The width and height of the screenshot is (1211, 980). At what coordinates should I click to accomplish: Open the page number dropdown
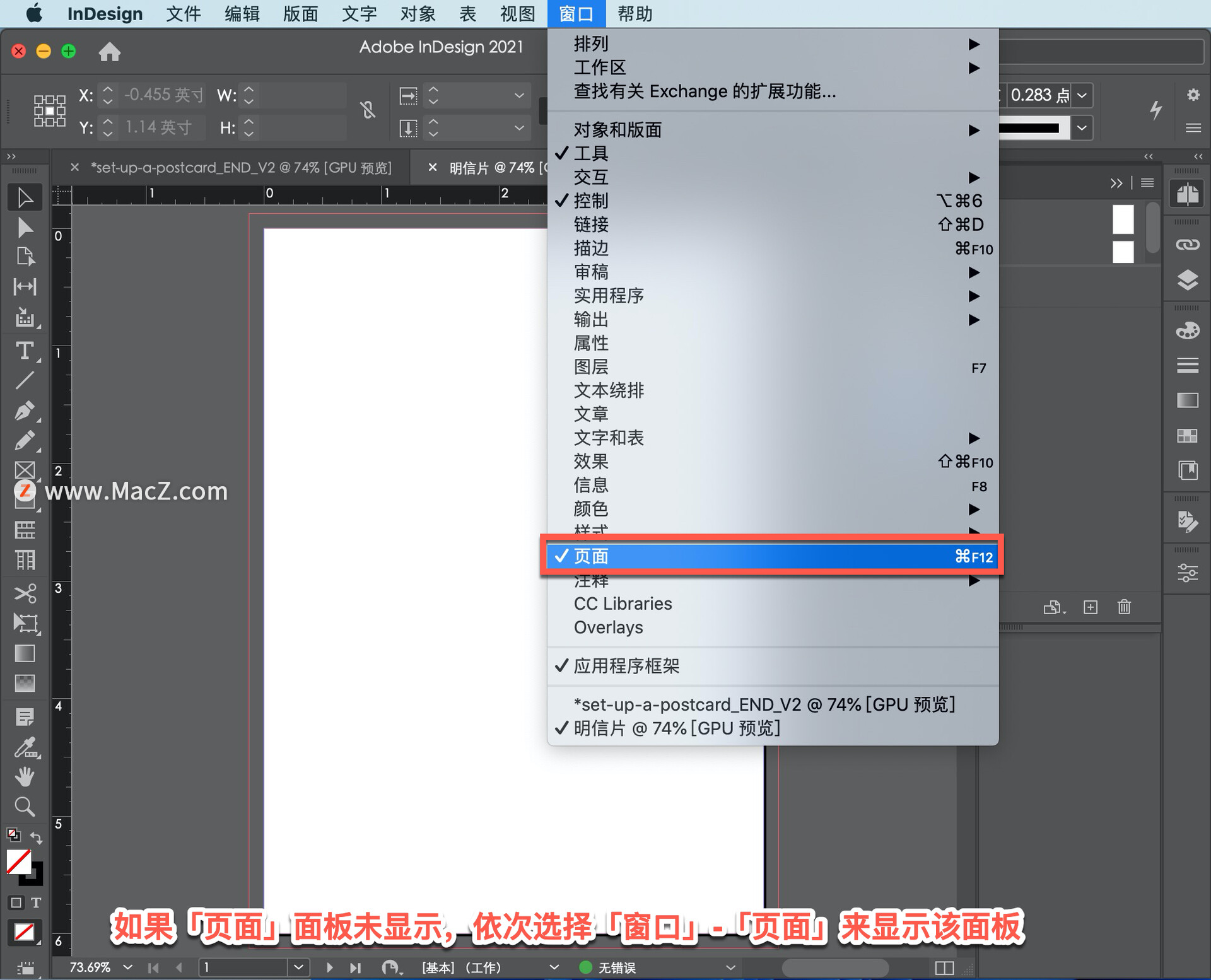pyautogui.click(x=298, y=967)
